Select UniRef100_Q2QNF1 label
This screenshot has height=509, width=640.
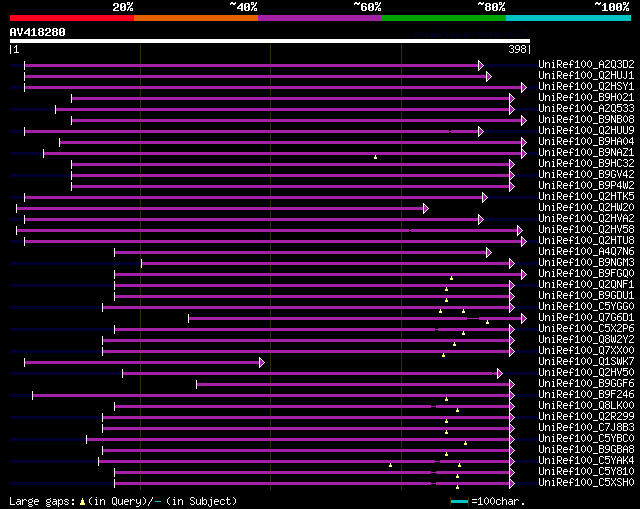click(x=586, y=285)
